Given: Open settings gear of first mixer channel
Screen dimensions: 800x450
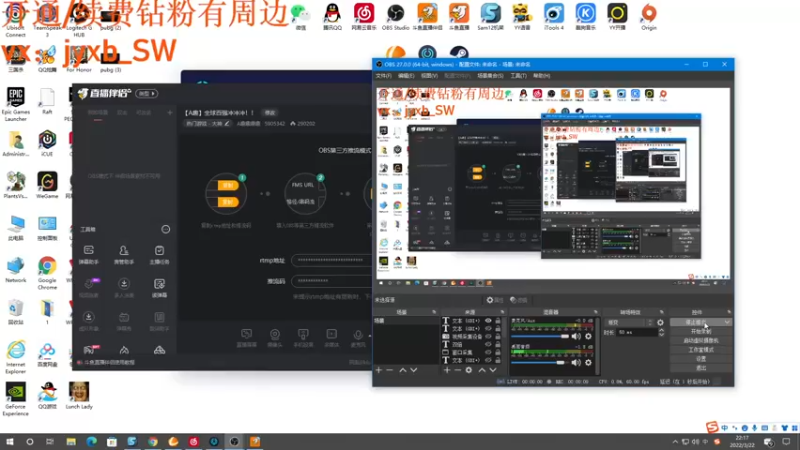Looking at the screenshot, I should point(588,336).
